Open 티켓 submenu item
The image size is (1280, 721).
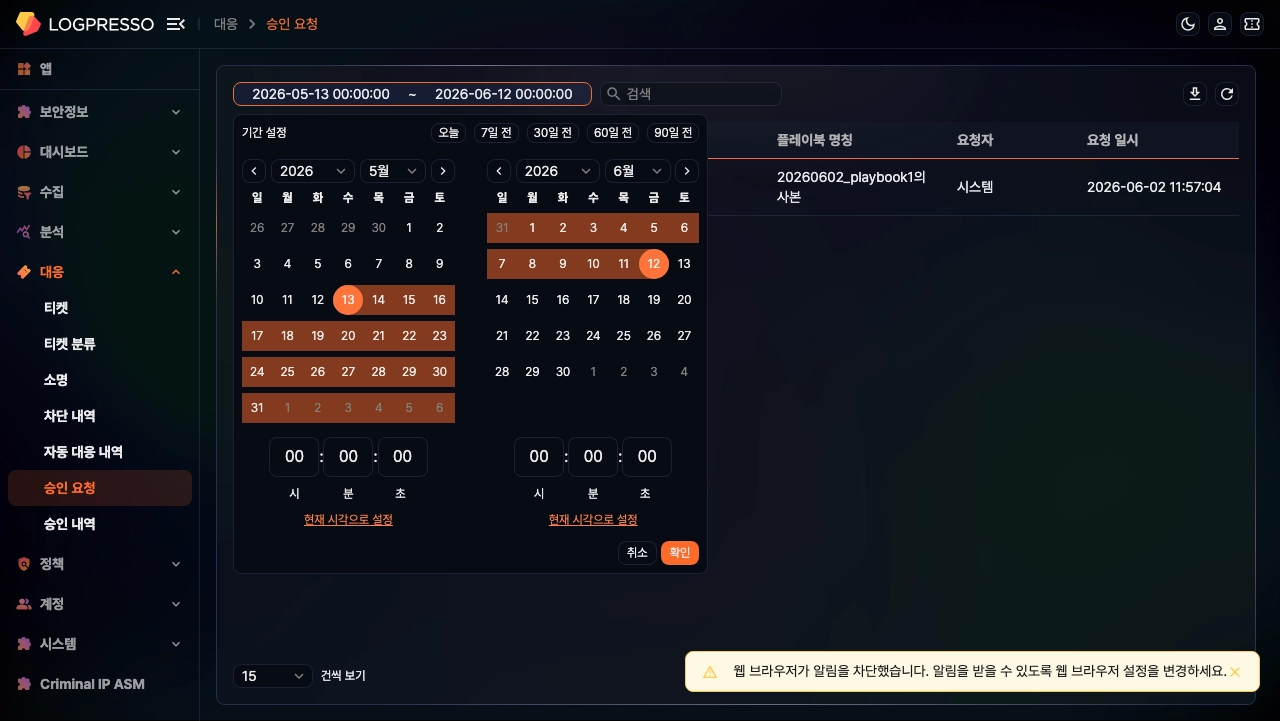99,308
